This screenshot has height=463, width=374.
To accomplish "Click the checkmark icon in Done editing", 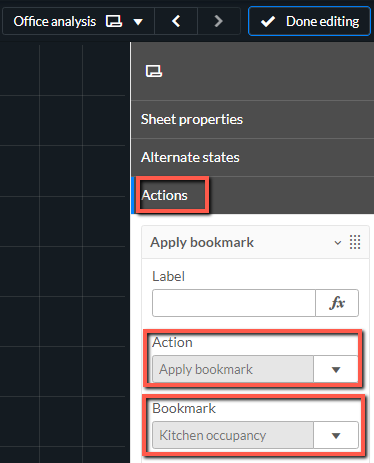I will point(268,22).
